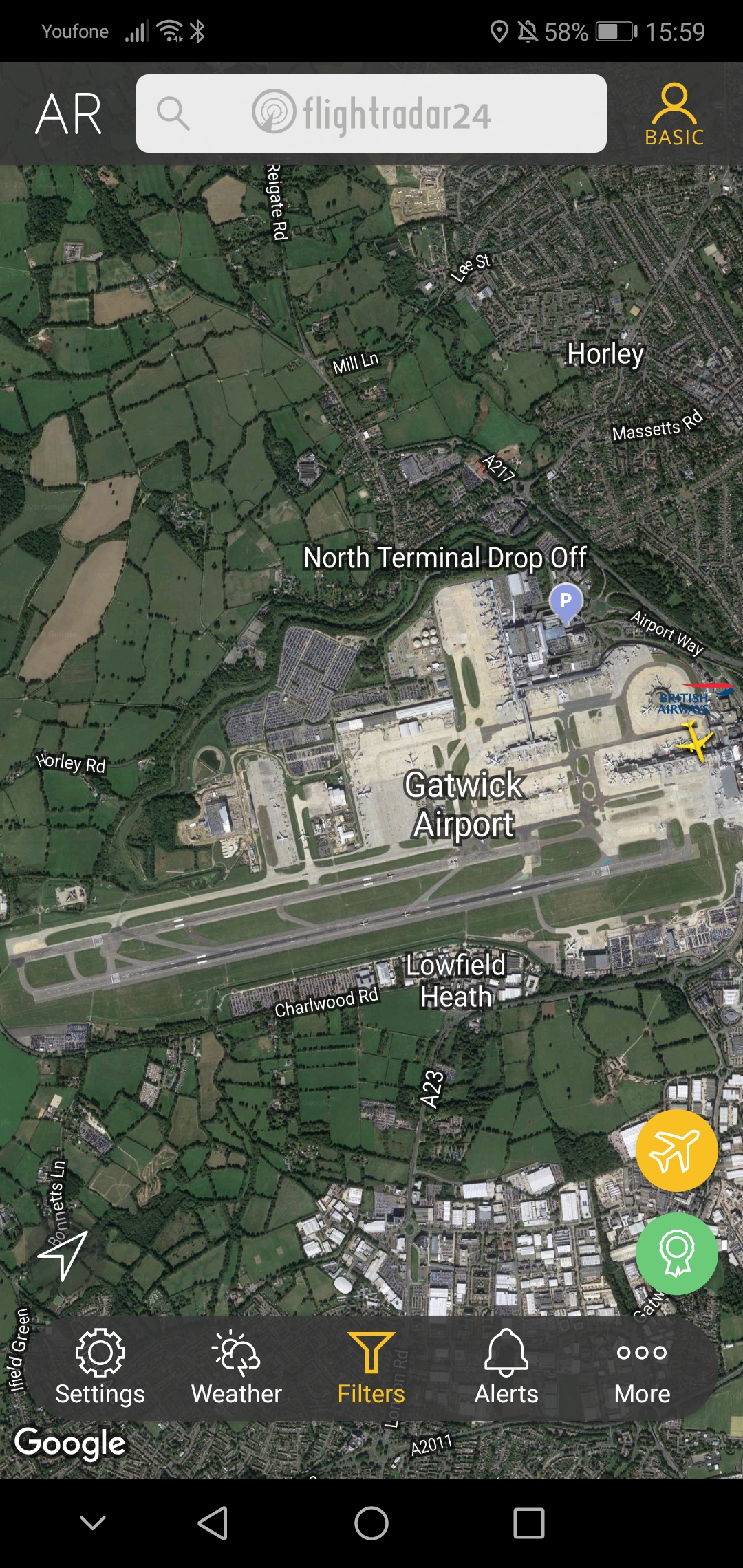Go back with Android back button
The image size is (743, 1568).
coord(213,1523)
